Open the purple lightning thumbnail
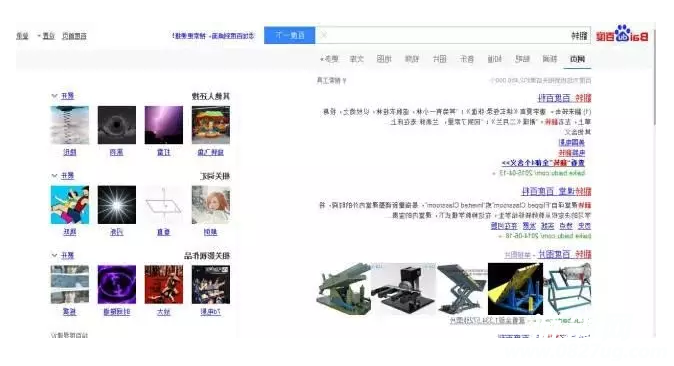Viewport: 674px width, 366px height. coord(164,125)
